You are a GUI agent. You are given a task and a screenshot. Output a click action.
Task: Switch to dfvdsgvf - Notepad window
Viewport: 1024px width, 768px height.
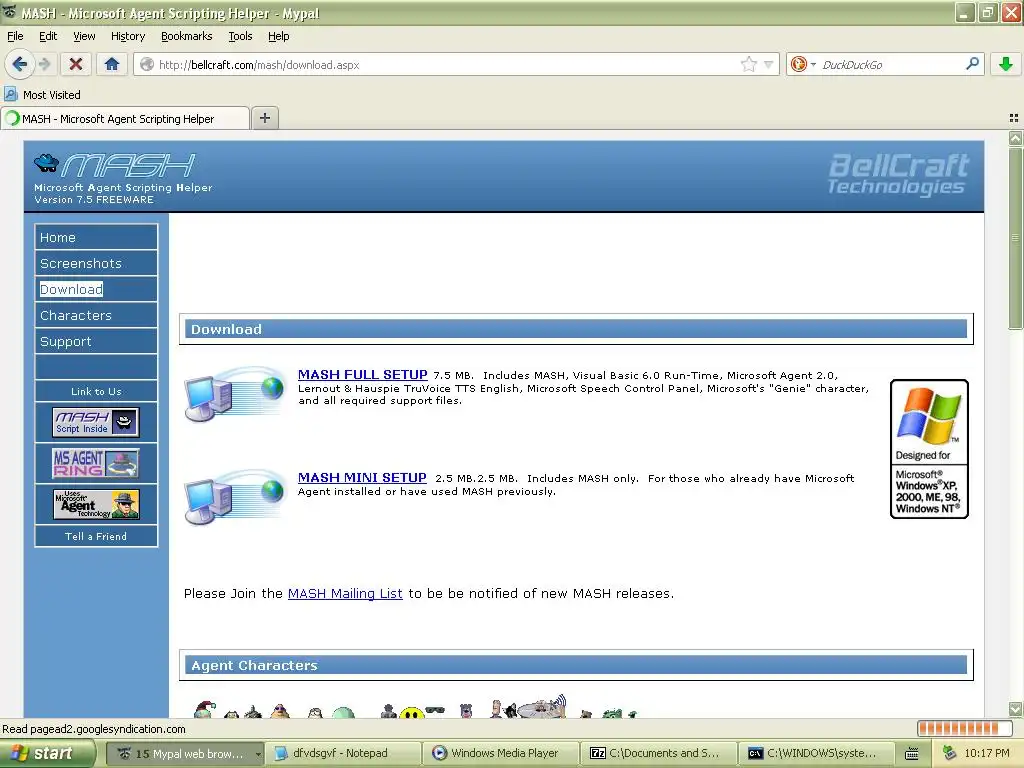tap(344, 754)
